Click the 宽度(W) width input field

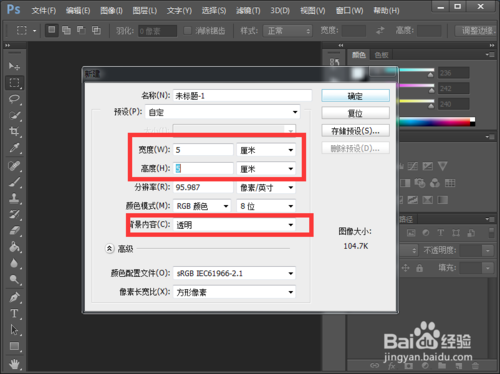pyautogui.click(x=203, y=150)
